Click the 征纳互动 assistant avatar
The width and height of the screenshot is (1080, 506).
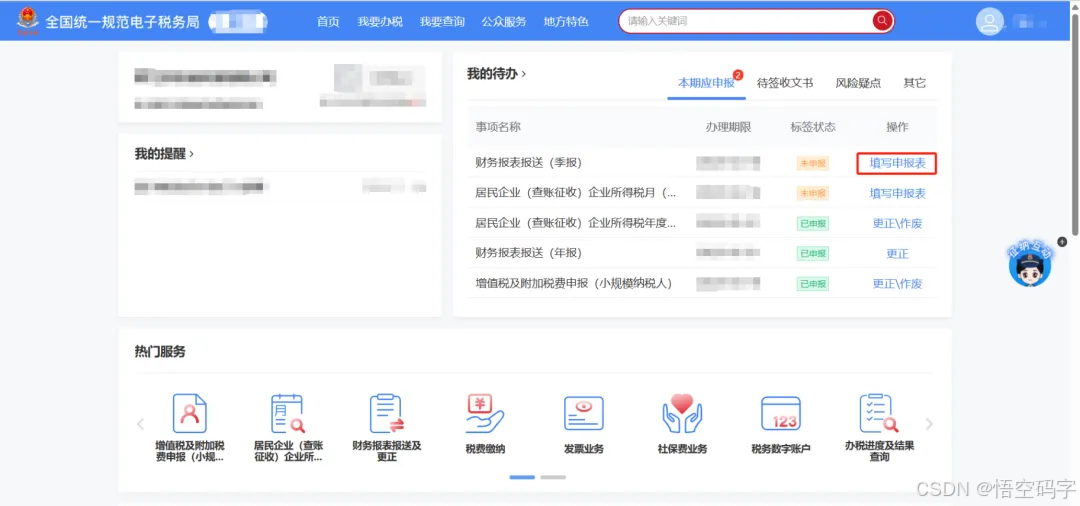coord(1030,264)
